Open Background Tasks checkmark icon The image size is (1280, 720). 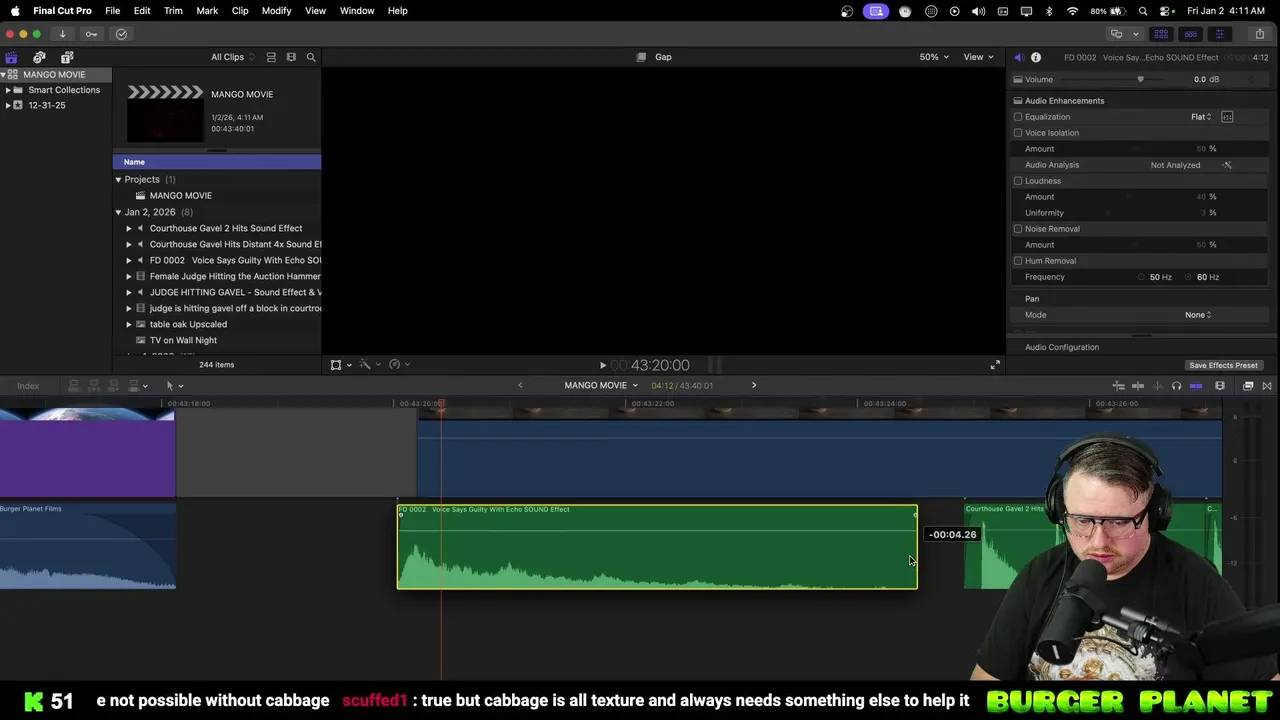[121, 34]
